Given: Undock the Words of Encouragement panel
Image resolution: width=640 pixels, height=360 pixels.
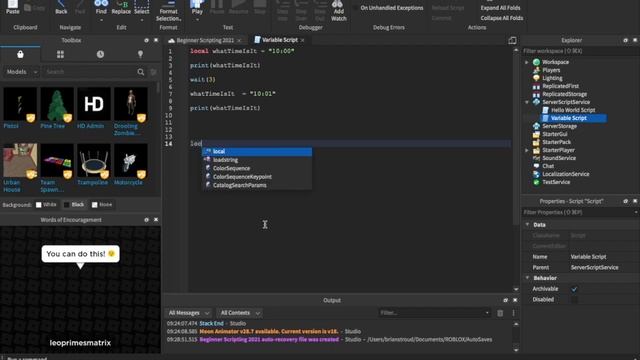Looking at the screenshot, I should click(x=147, y=220).
